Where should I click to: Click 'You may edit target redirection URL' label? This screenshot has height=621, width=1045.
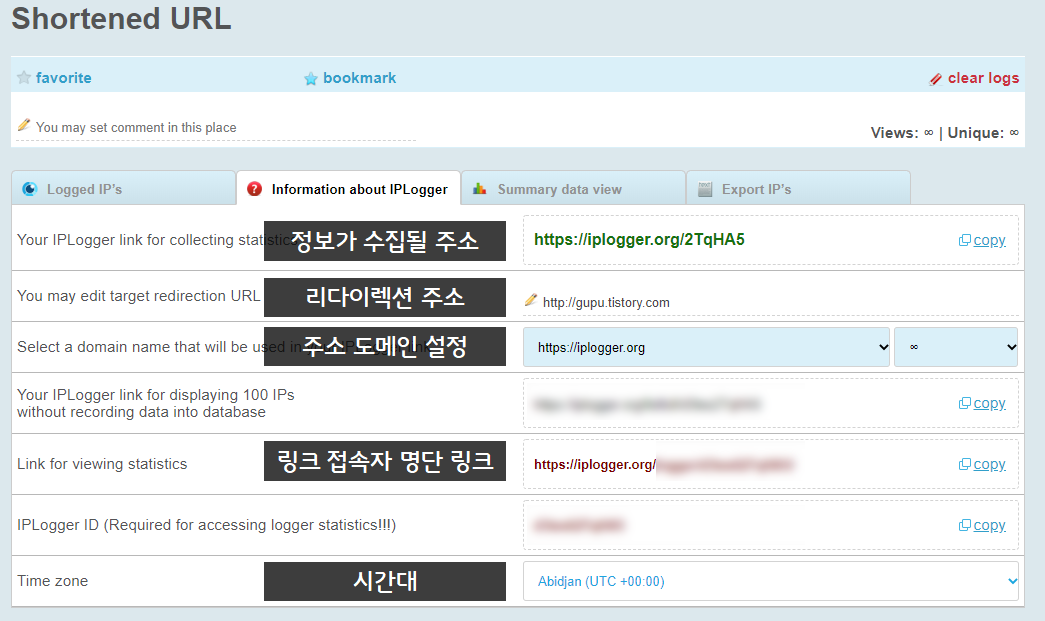[x=139, y=296]
